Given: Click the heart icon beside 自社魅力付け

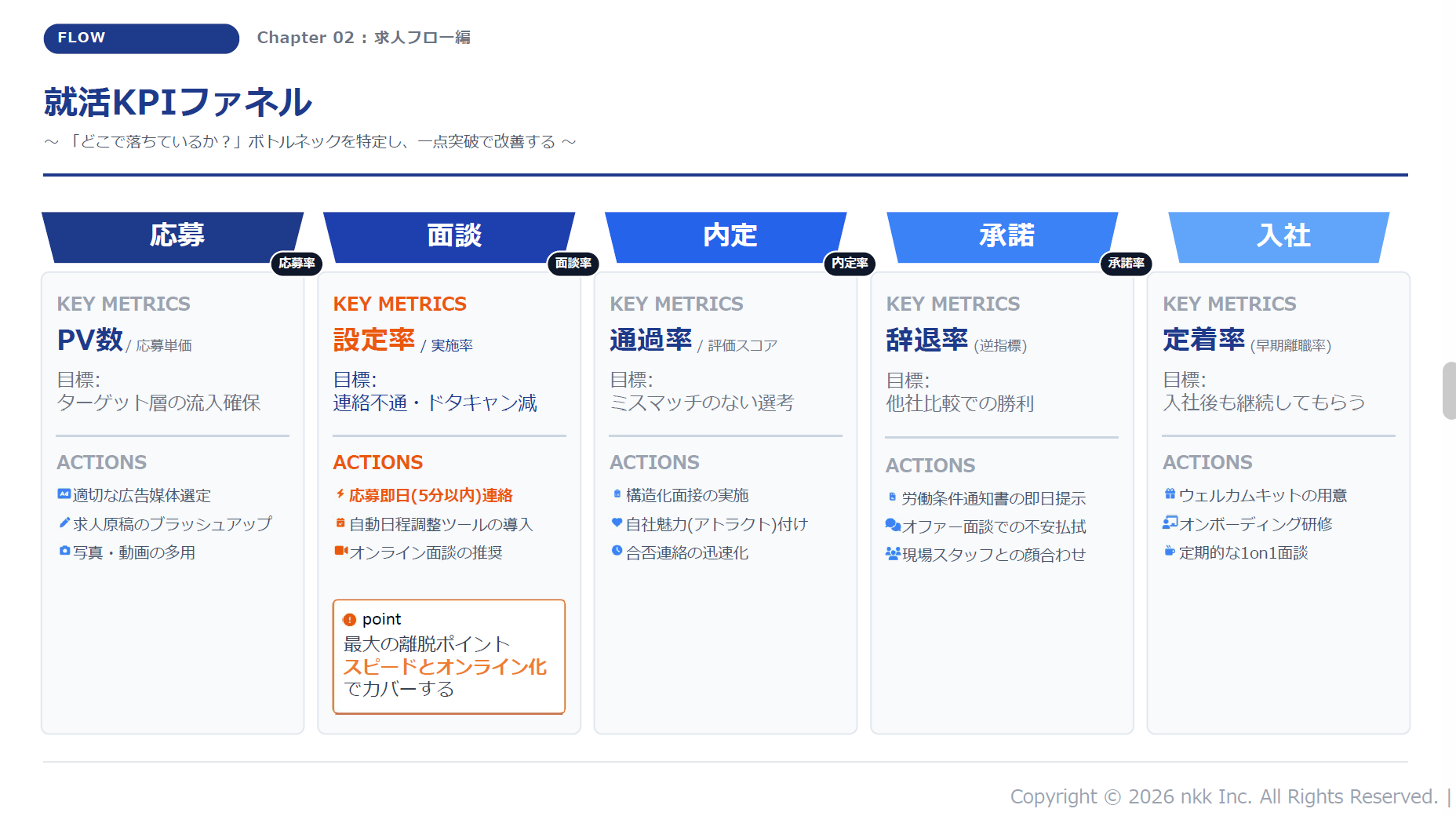Looking at the screenshot, I should 617,523.
